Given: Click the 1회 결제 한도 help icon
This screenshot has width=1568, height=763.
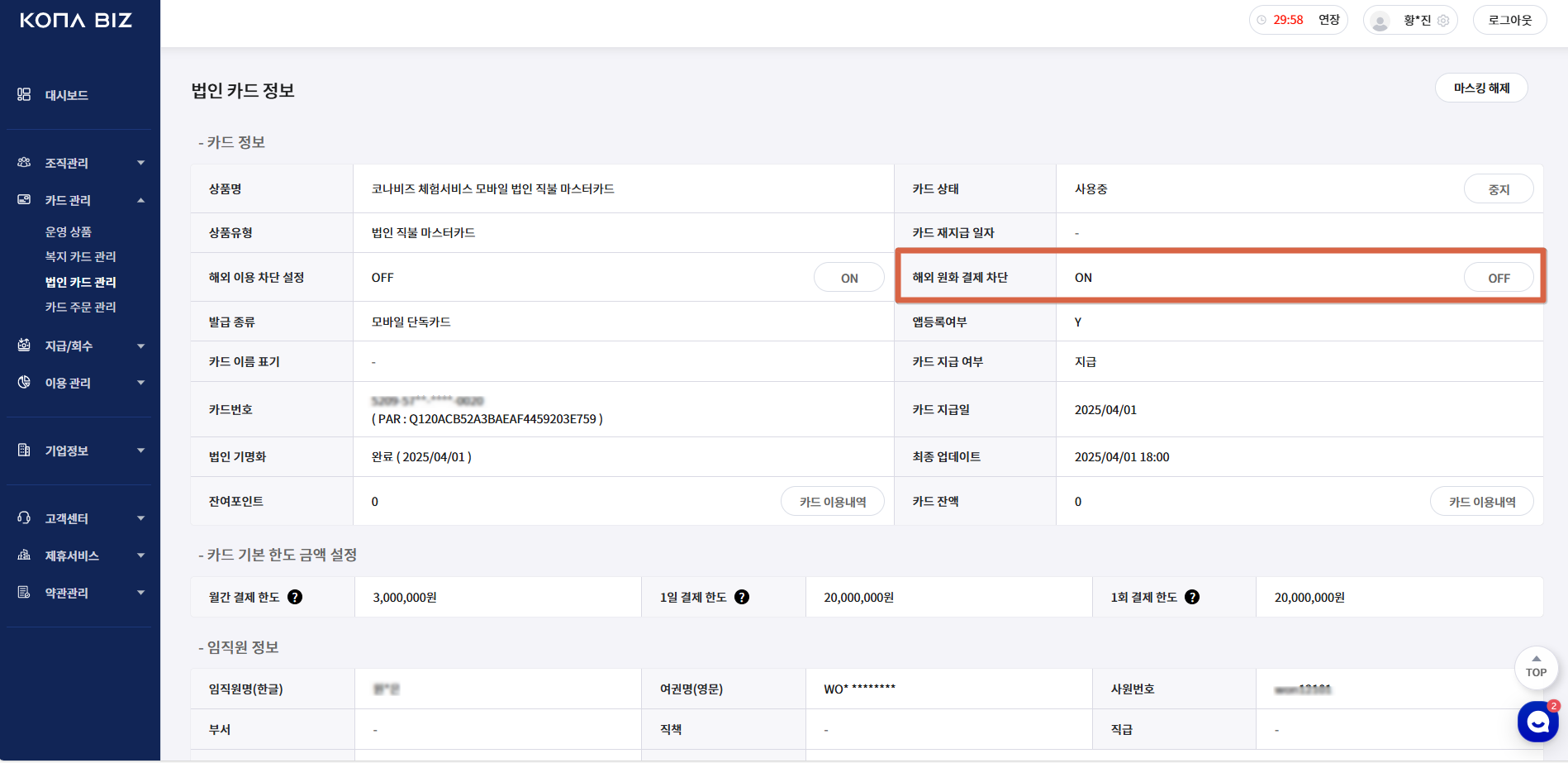Looking at the screenshot, I should (1192, 597).
